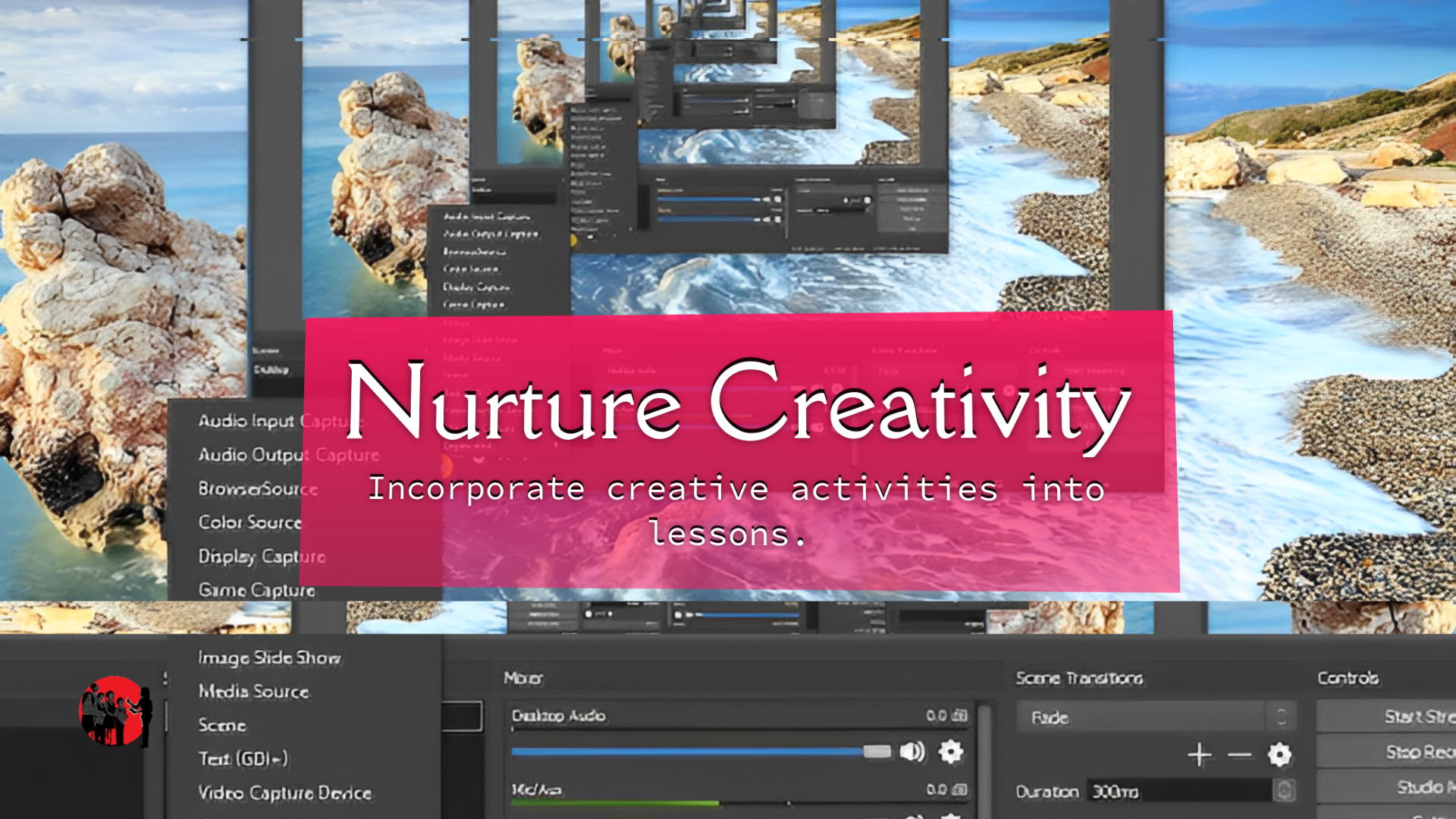
Task: Click the Desktop Audio dB level indicator icon
Action: pos(960,715)
